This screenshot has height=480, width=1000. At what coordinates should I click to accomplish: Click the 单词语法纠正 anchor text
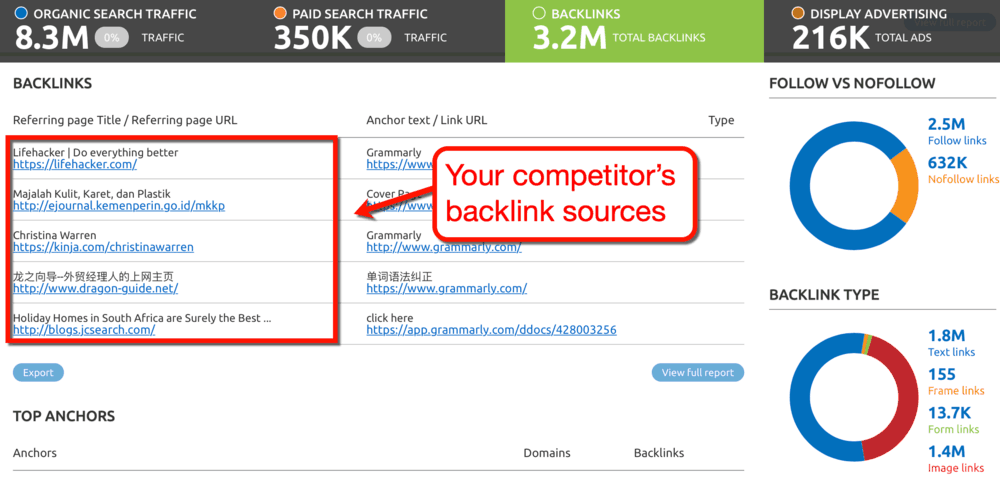(x=399, y=277)
